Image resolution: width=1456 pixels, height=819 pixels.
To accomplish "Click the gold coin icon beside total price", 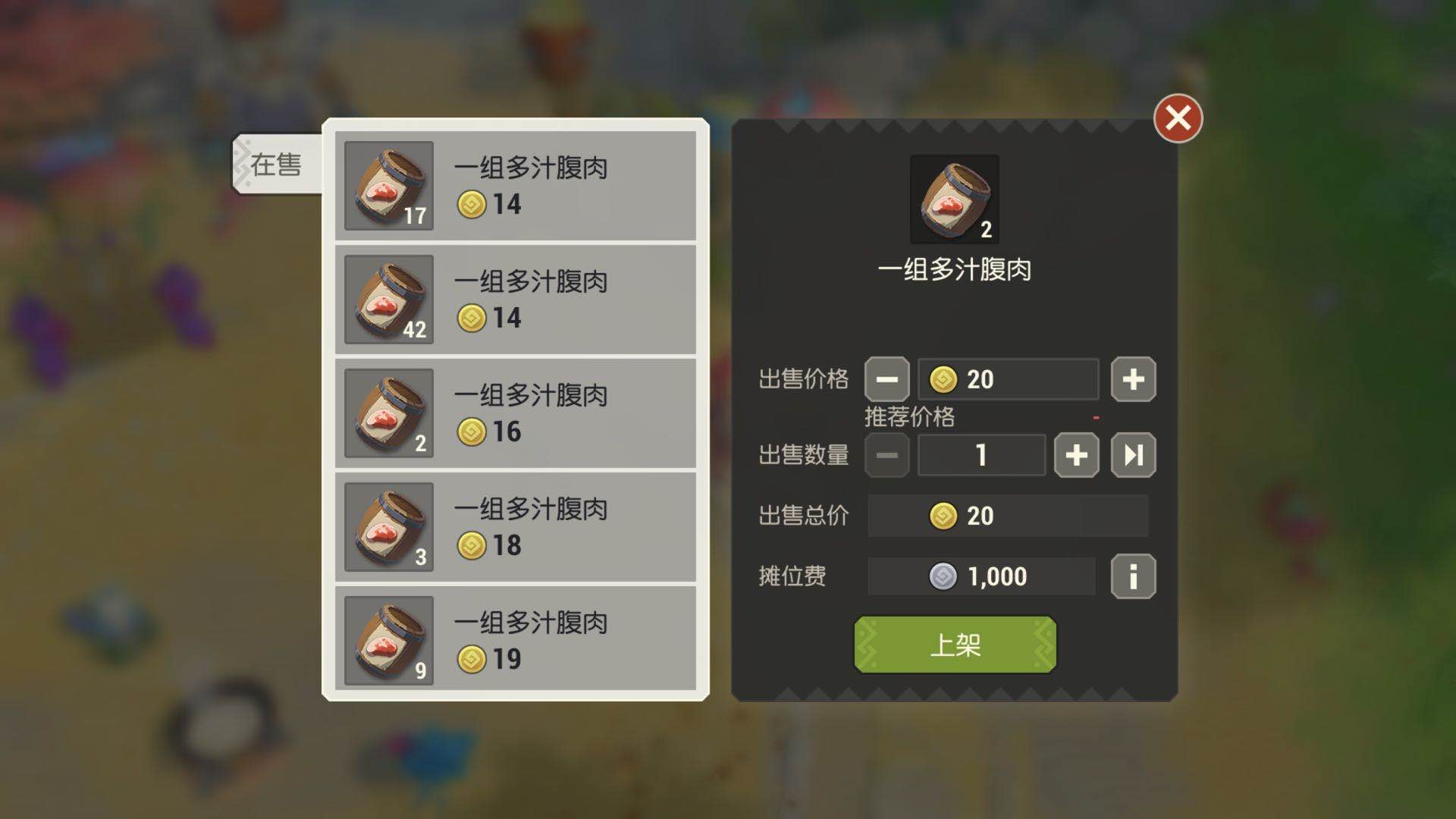I will pos(943,516).
